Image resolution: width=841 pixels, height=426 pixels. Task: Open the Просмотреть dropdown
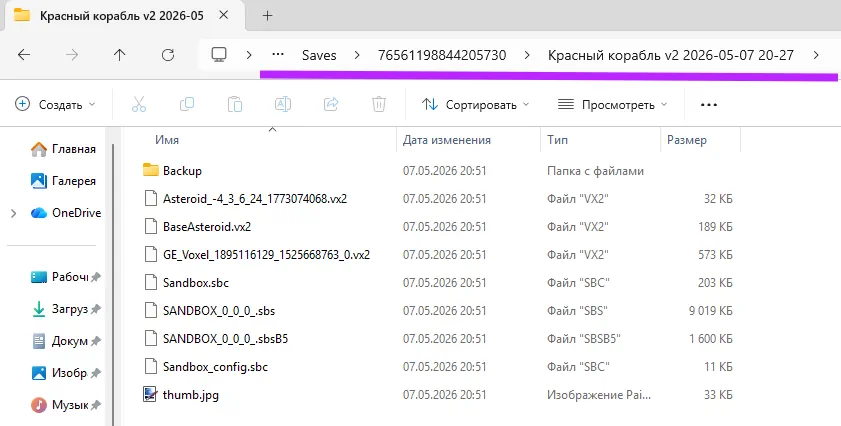[x=612, y=105]
